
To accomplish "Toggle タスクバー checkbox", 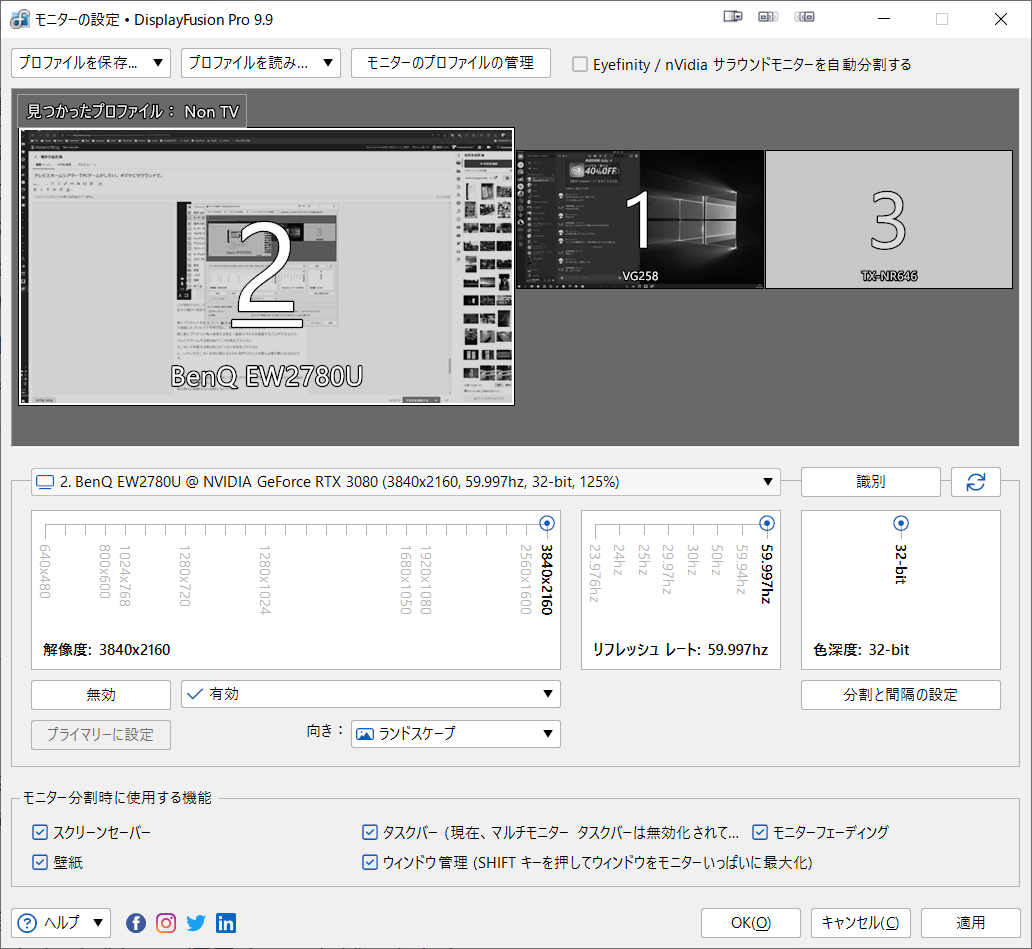I will tap(370, 833).
